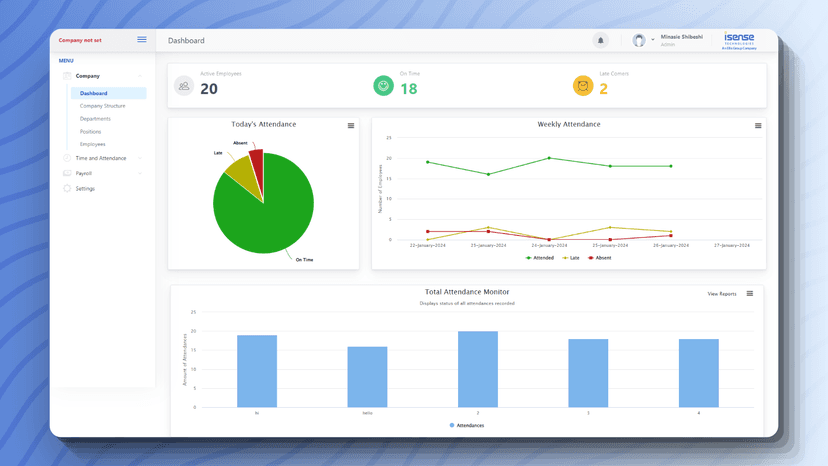
Task: Click the bar labeled hello
Action: pyautogui.click(x=367, y=377)
